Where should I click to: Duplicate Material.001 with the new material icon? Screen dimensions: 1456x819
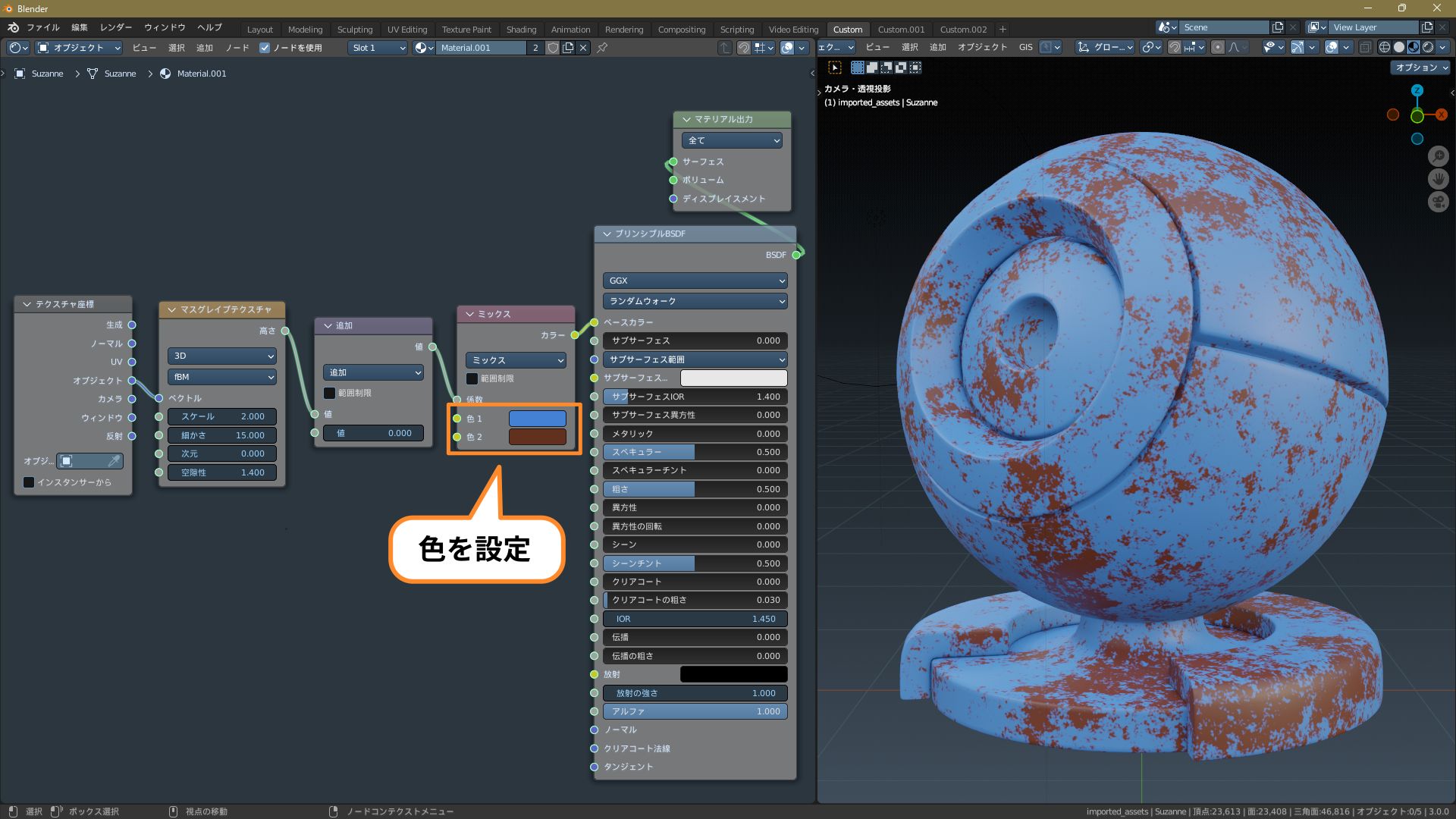click(x=568, y=48)
